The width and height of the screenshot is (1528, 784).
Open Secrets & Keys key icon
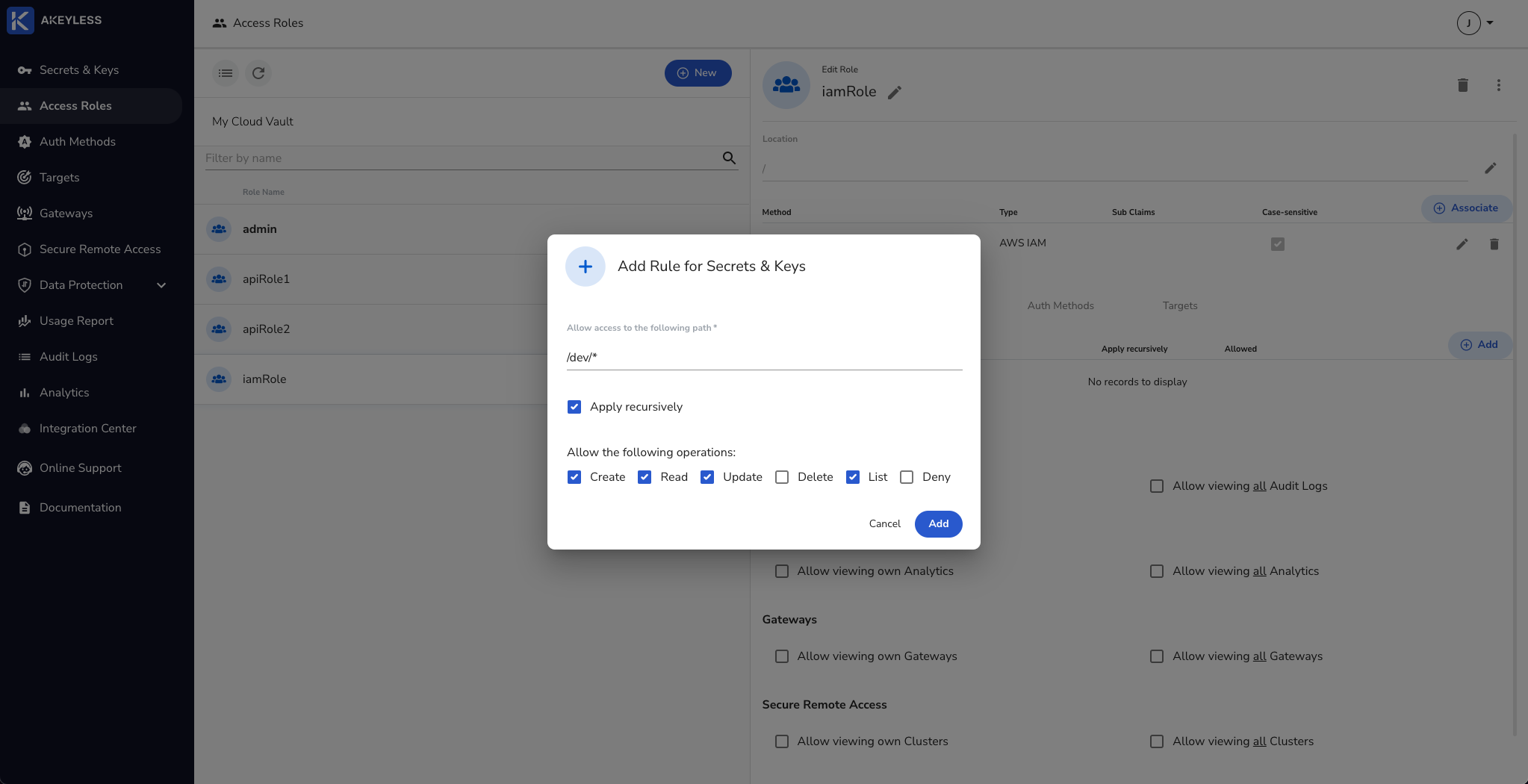(x=25, y=70)
